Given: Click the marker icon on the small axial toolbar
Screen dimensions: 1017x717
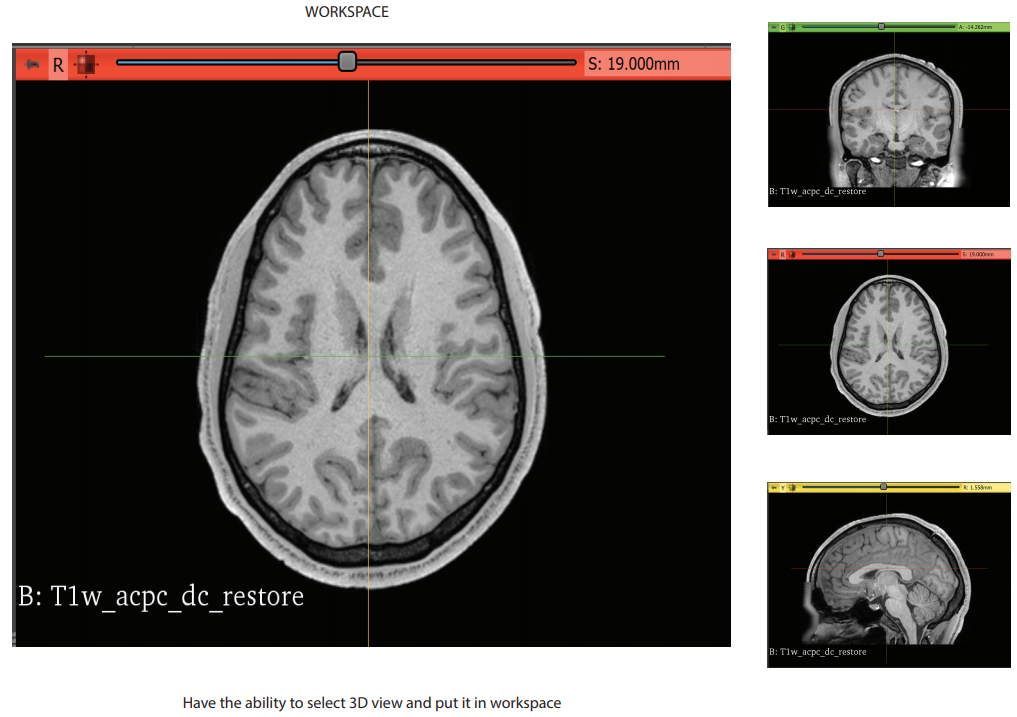Looking at the screenshot, I should [x=793, y=255].
